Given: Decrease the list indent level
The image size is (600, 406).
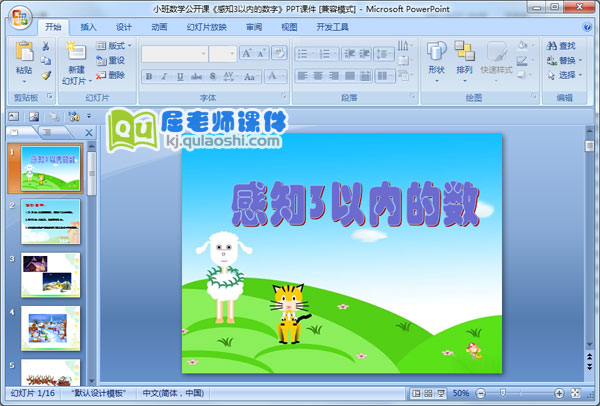Looking at the screenshot, I should point(349,54).
